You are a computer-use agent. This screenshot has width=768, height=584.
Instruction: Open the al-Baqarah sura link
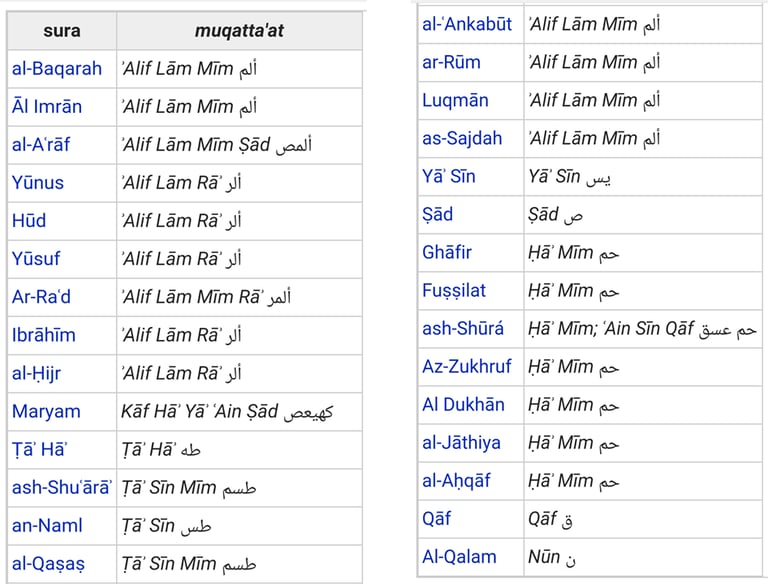[57, 69]
